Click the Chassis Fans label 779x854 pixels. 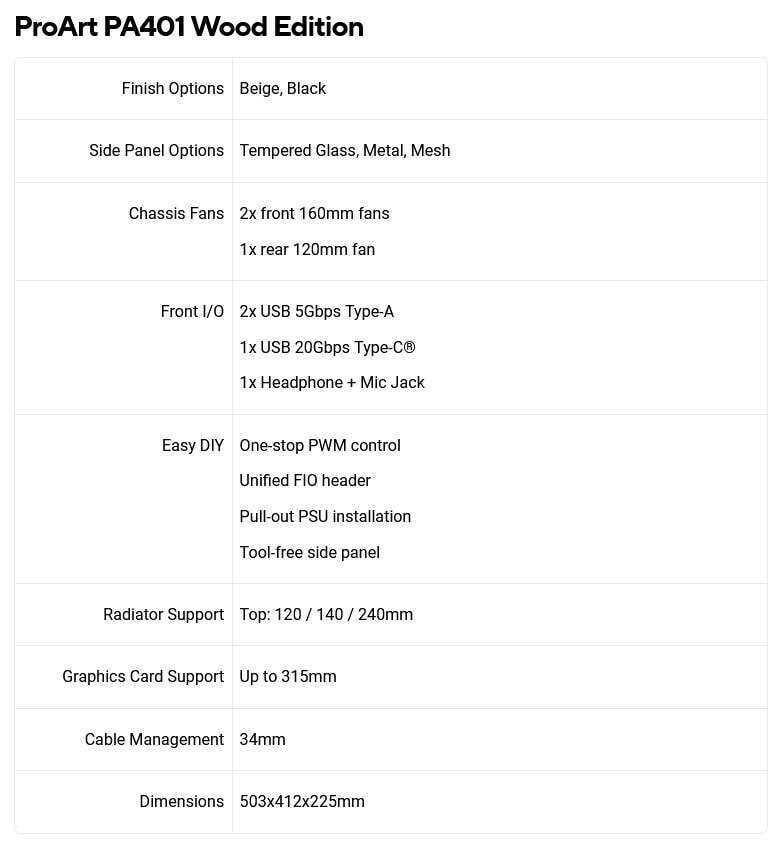click(176, 214)
